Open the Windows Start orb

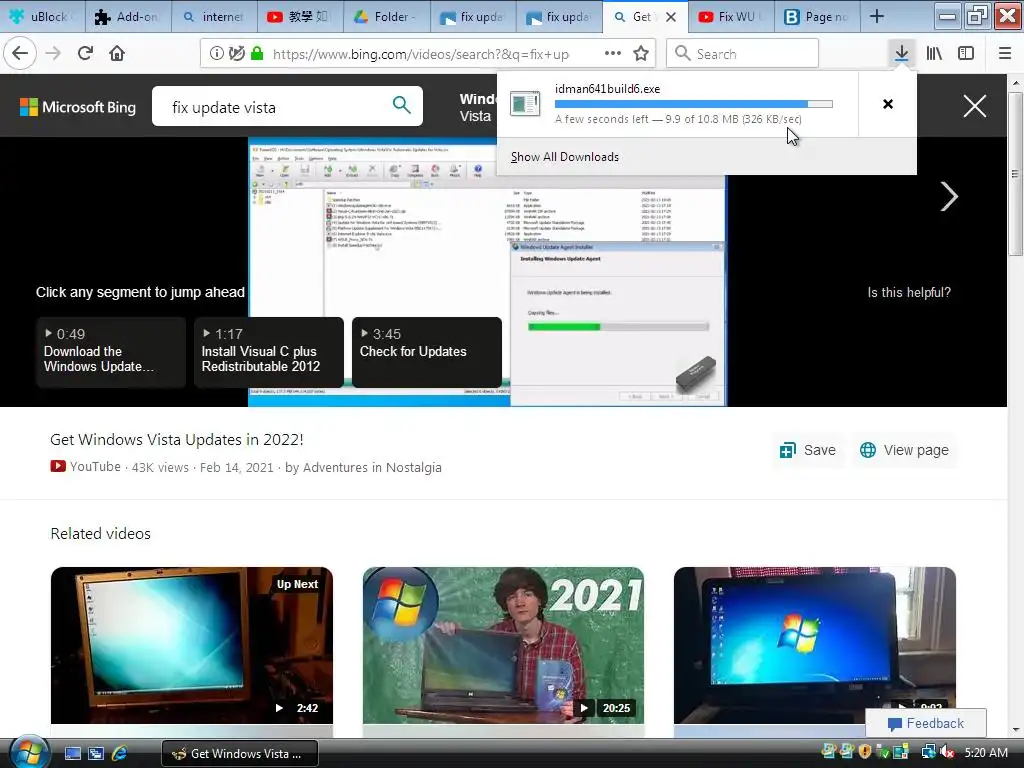point(28,752)
